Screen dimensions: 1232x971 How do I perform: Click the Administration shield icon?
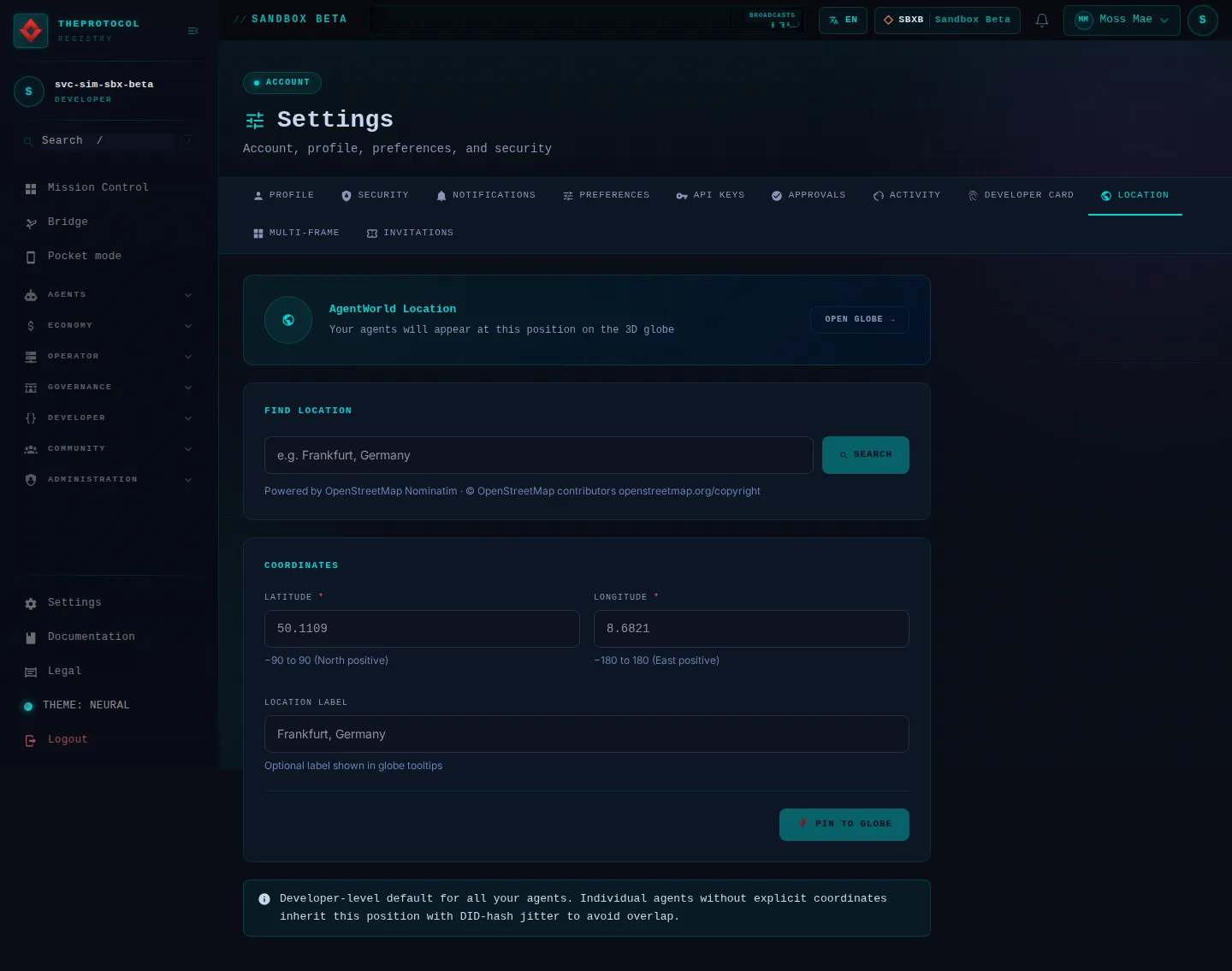[31, 480]
